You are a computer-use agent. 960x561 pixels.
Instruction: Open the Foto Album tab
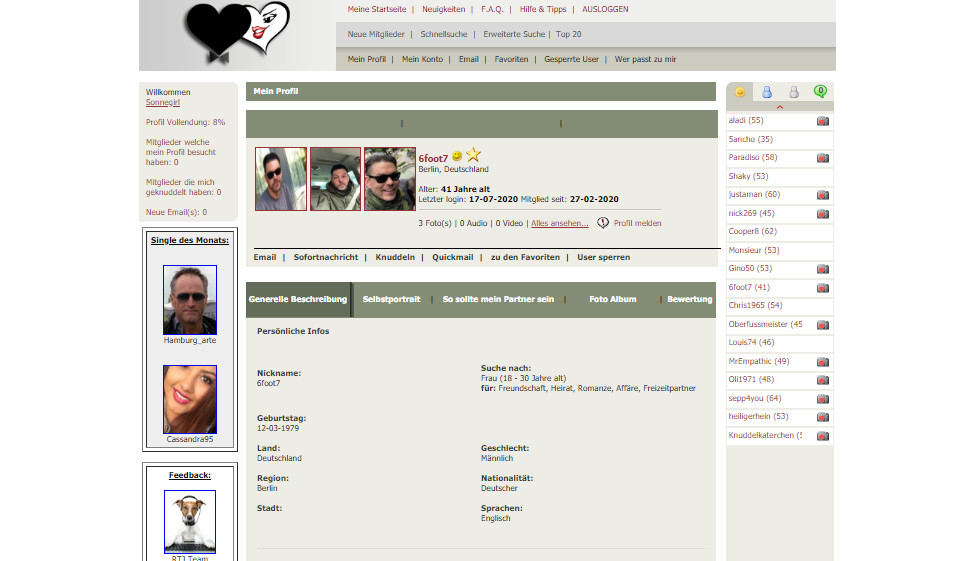point(612,299)
